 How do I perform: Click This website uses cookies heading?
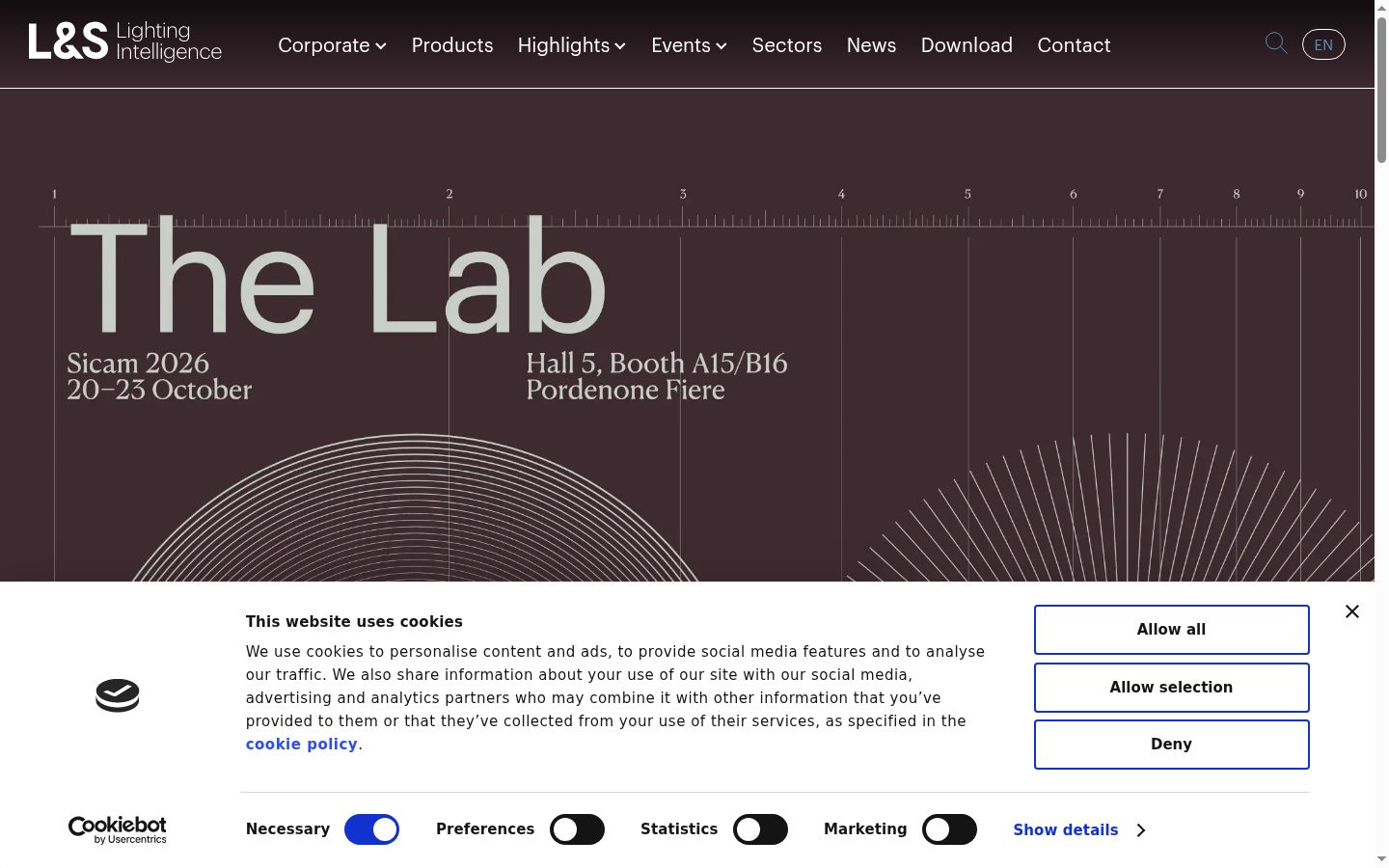(x=354, y=622)
